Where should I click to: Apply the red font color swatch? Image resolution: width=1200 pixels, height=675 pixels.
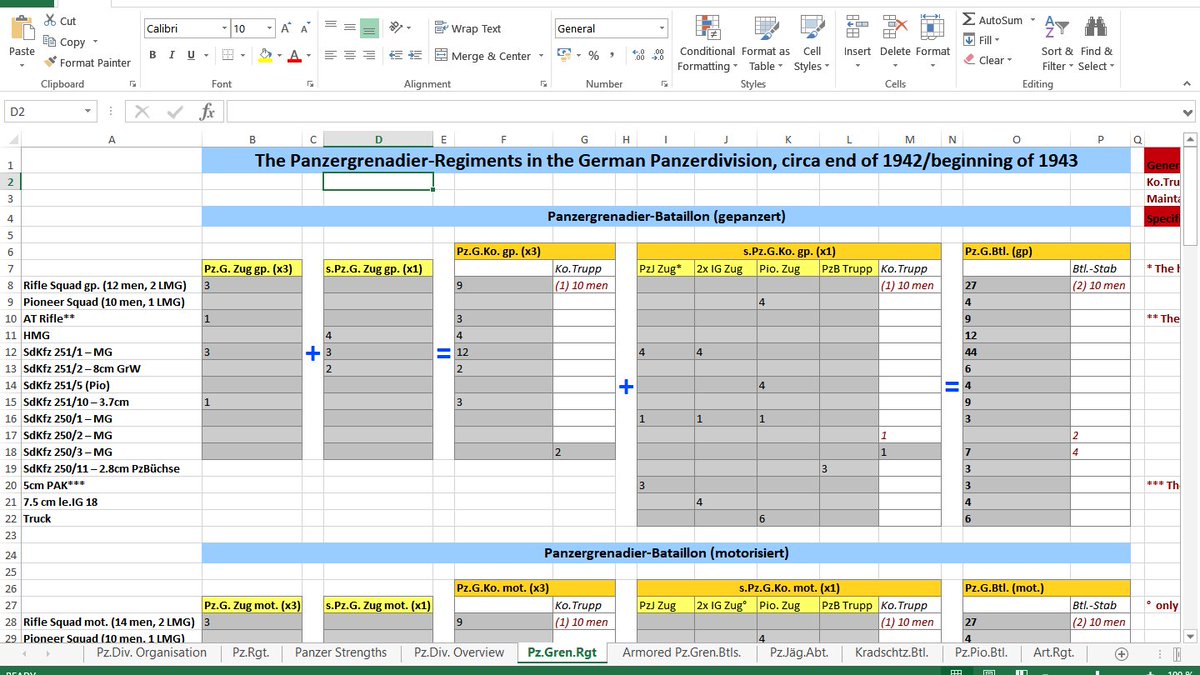tap(294, 56)
